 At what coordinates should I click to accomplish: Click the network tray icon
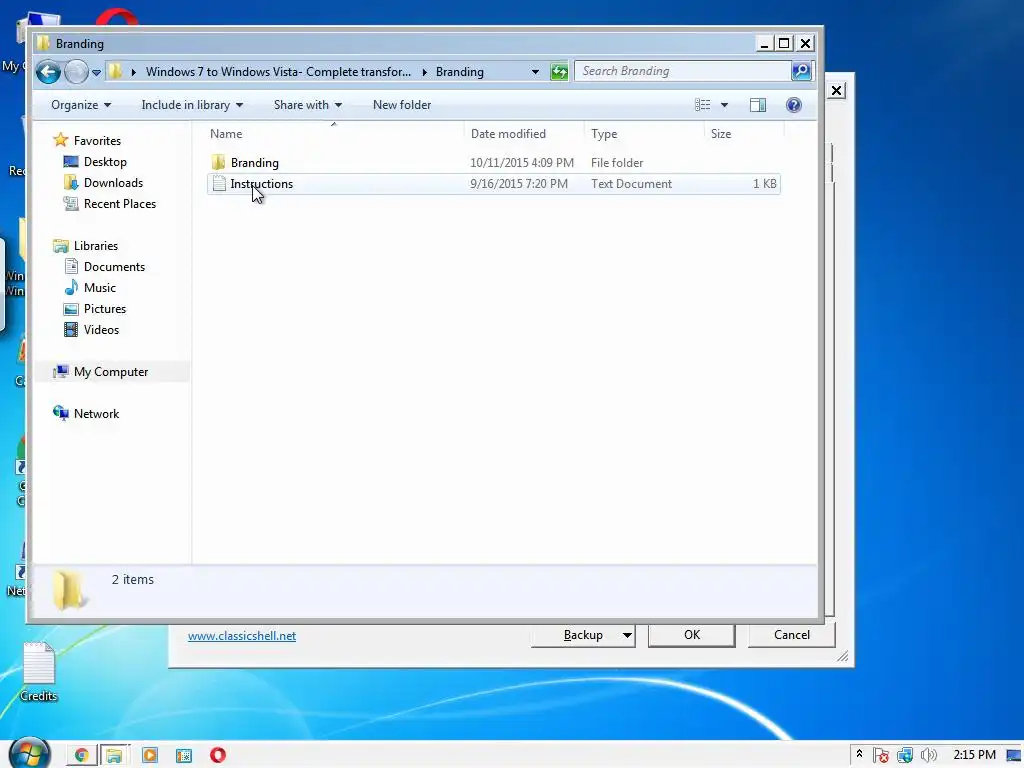[904, 756]
